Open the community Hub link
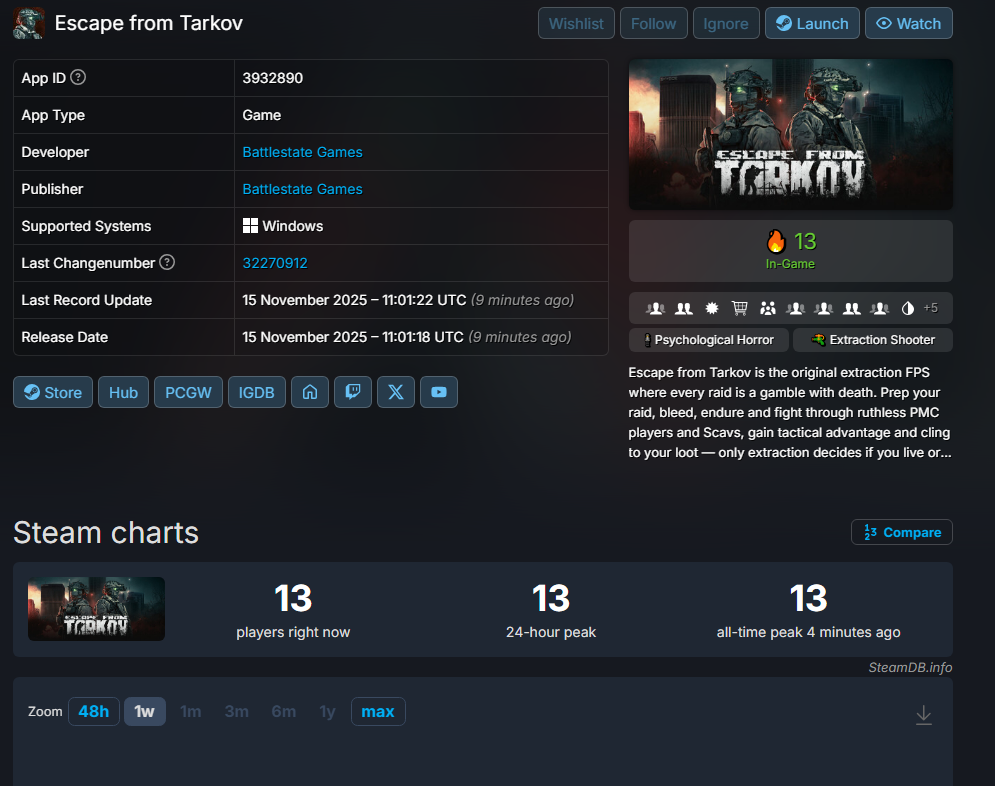995x786 pixels. 123,392
